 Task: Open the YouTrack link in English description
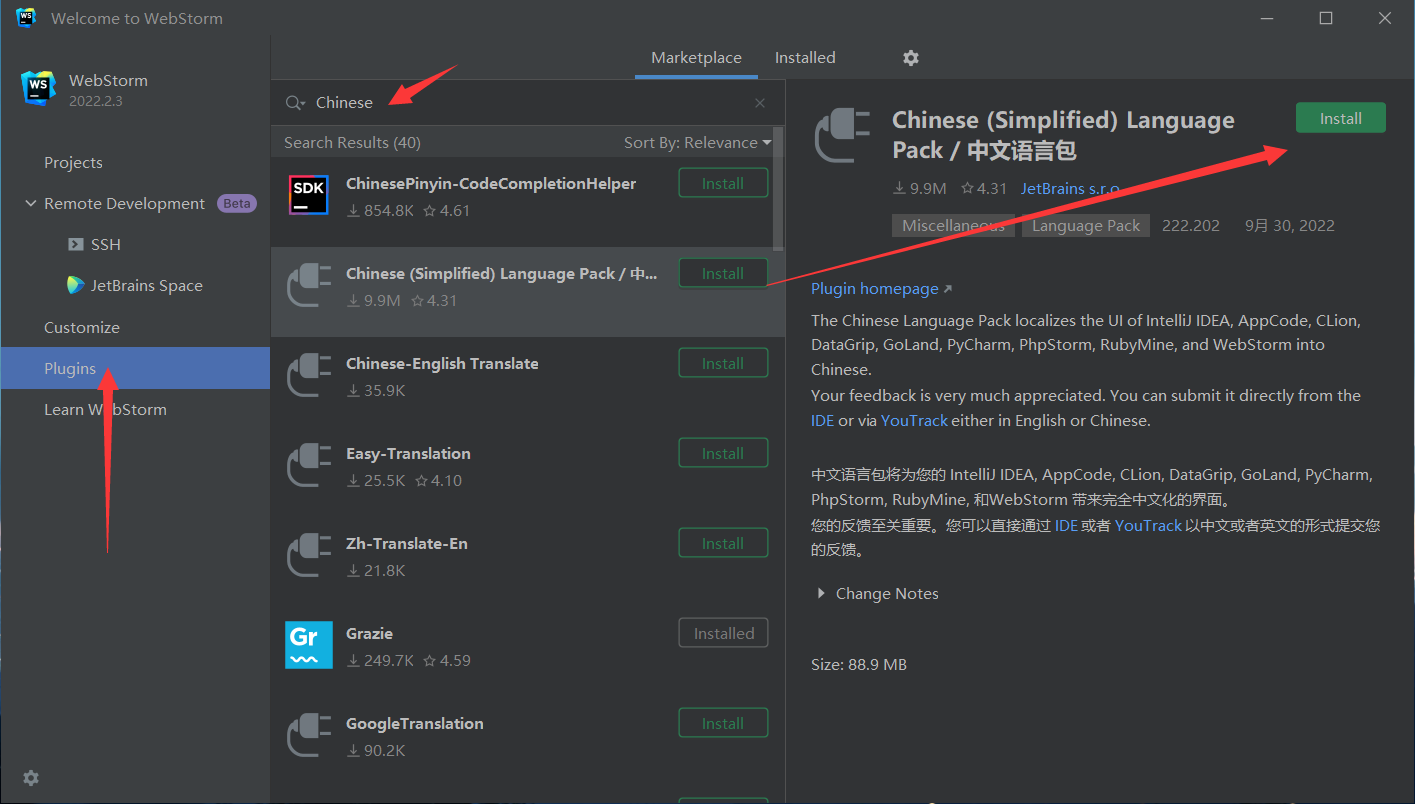pos(914,420)
